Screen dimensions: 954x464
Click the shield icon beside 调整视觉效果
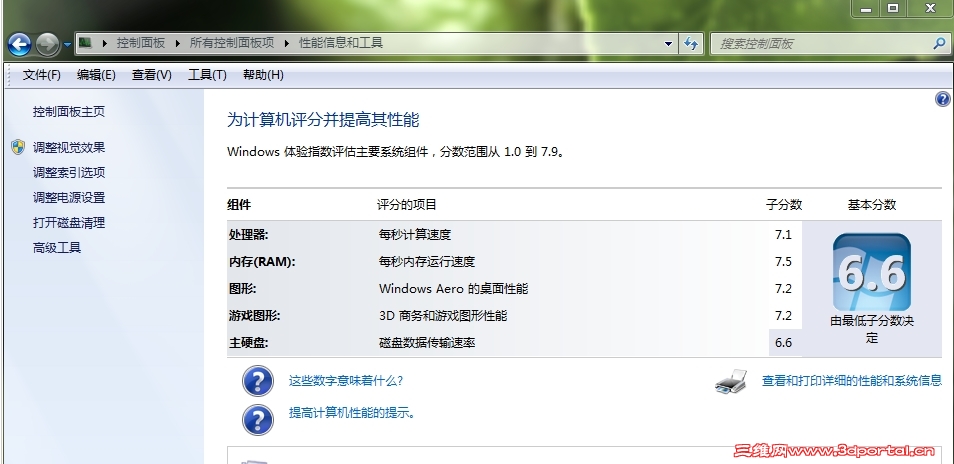coord(18,147)
